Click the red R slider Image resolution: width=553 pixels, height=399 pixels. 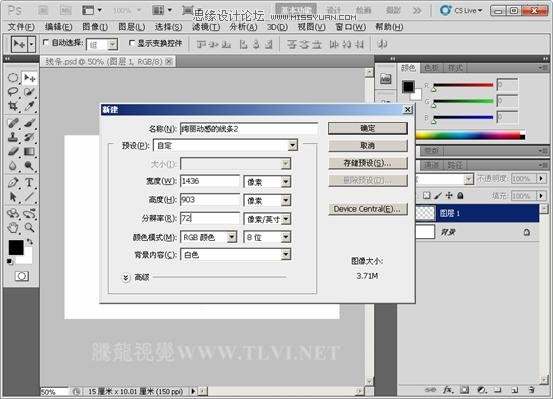(x=463, y=85)
